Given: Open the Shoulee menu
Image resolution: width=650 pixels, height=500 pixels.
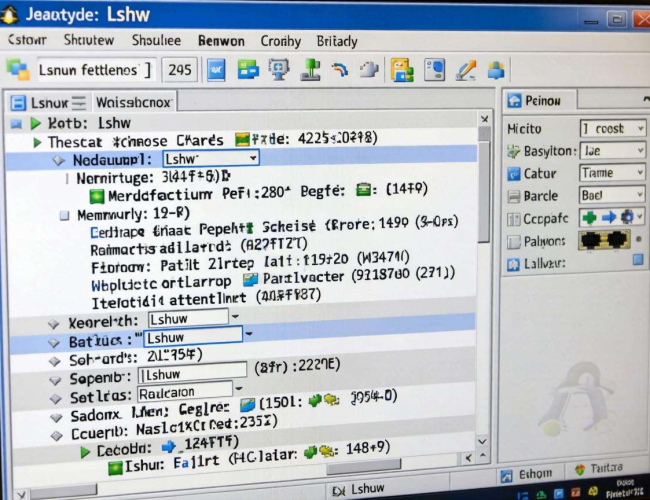Looking at the screenshot, I should [x=156, y=41].
